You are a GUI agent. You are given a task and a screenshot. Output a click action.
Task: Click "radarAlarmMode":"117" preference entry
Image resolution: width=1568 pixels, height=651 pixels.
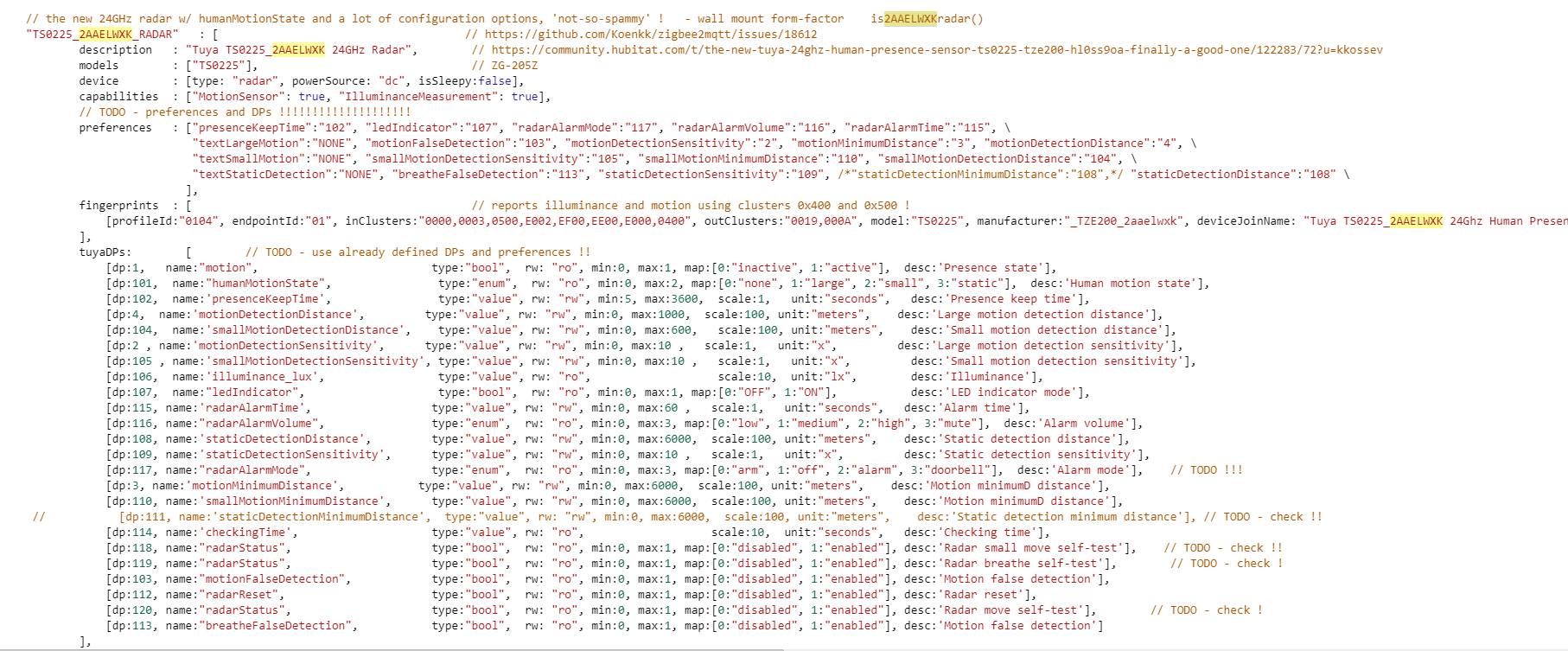[x=584, y=128]
